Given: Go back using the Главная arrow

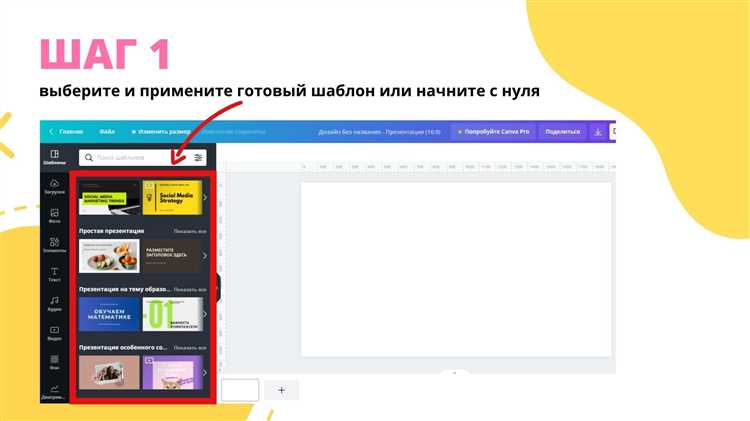Looking at the screenshot, I should click(51, 132).
